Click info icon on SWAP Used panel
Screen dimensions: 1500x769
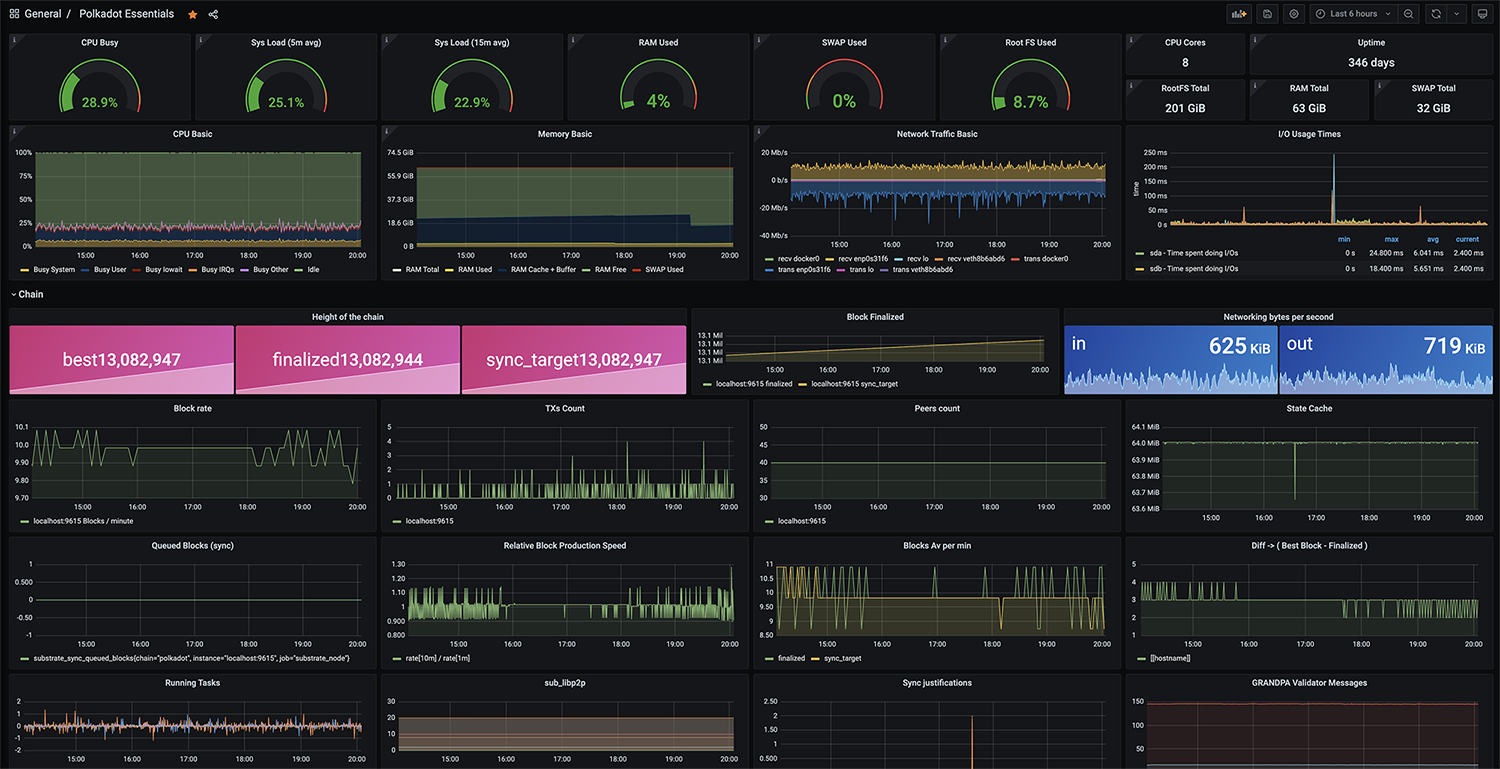coord(758,39)
